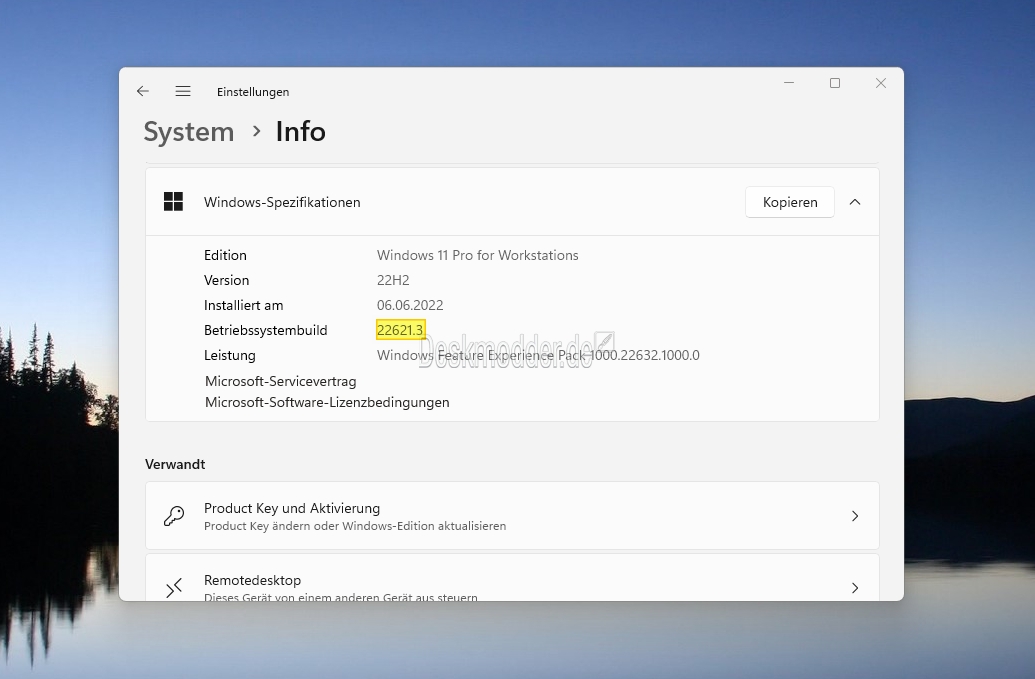The image size is (1035, 679).
Task: Maximize the Einstellungen window
Action: pos(835,83)
